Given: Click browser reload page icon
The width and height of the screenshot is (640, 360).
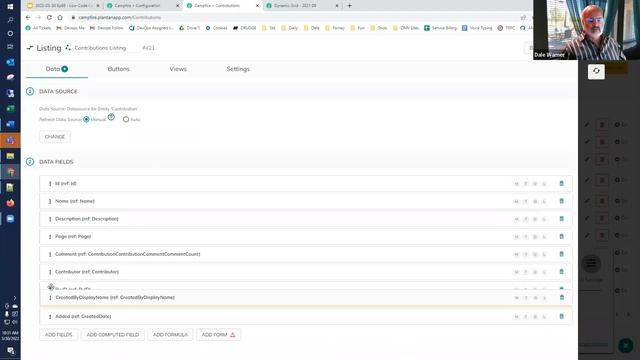Looking at the screenshot, I should 49,18.
